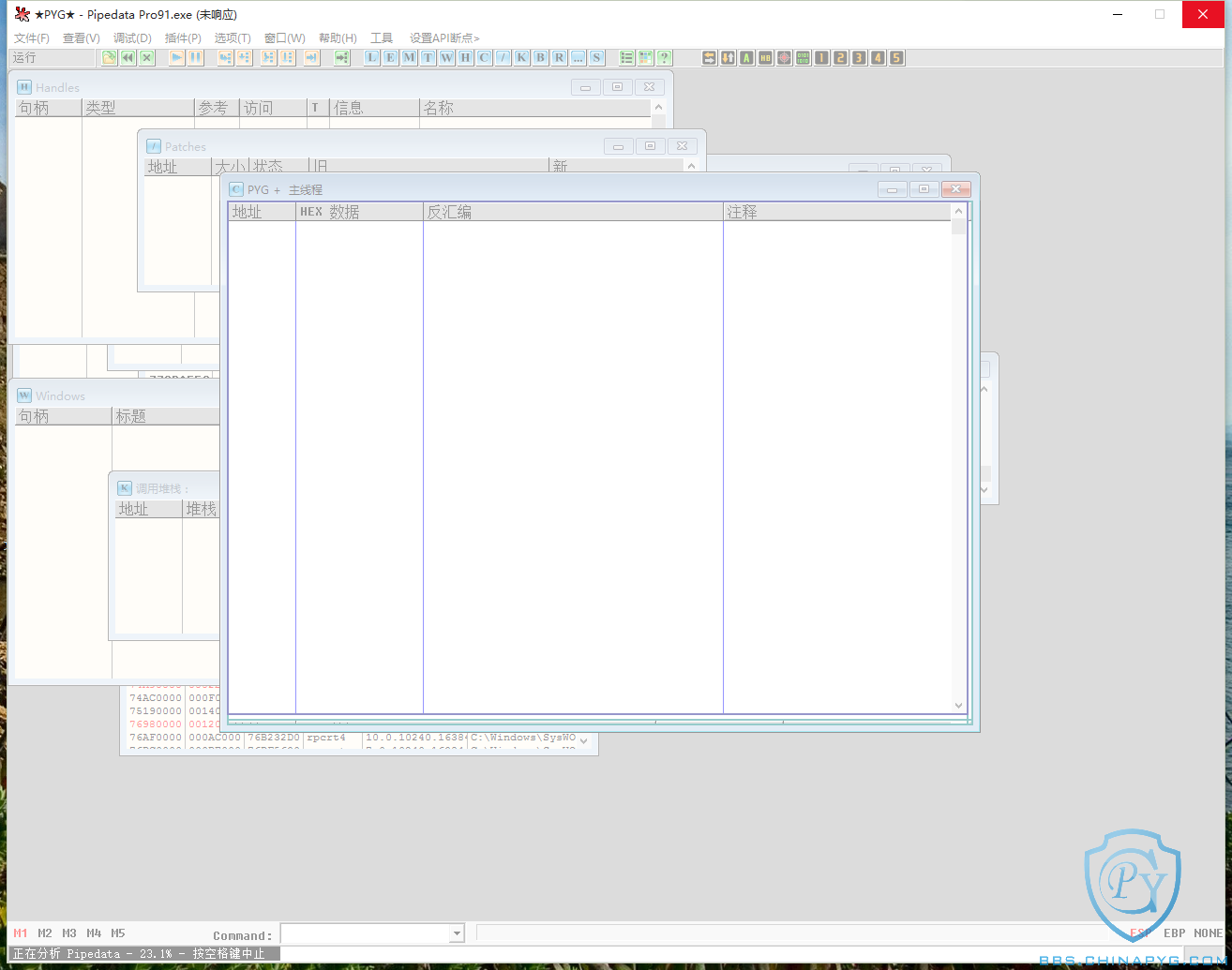Image resolution: width=1232 pixels, height=970 pixels.
Task: Click toolbar number 3 icon
Action: tap(859, 57)
